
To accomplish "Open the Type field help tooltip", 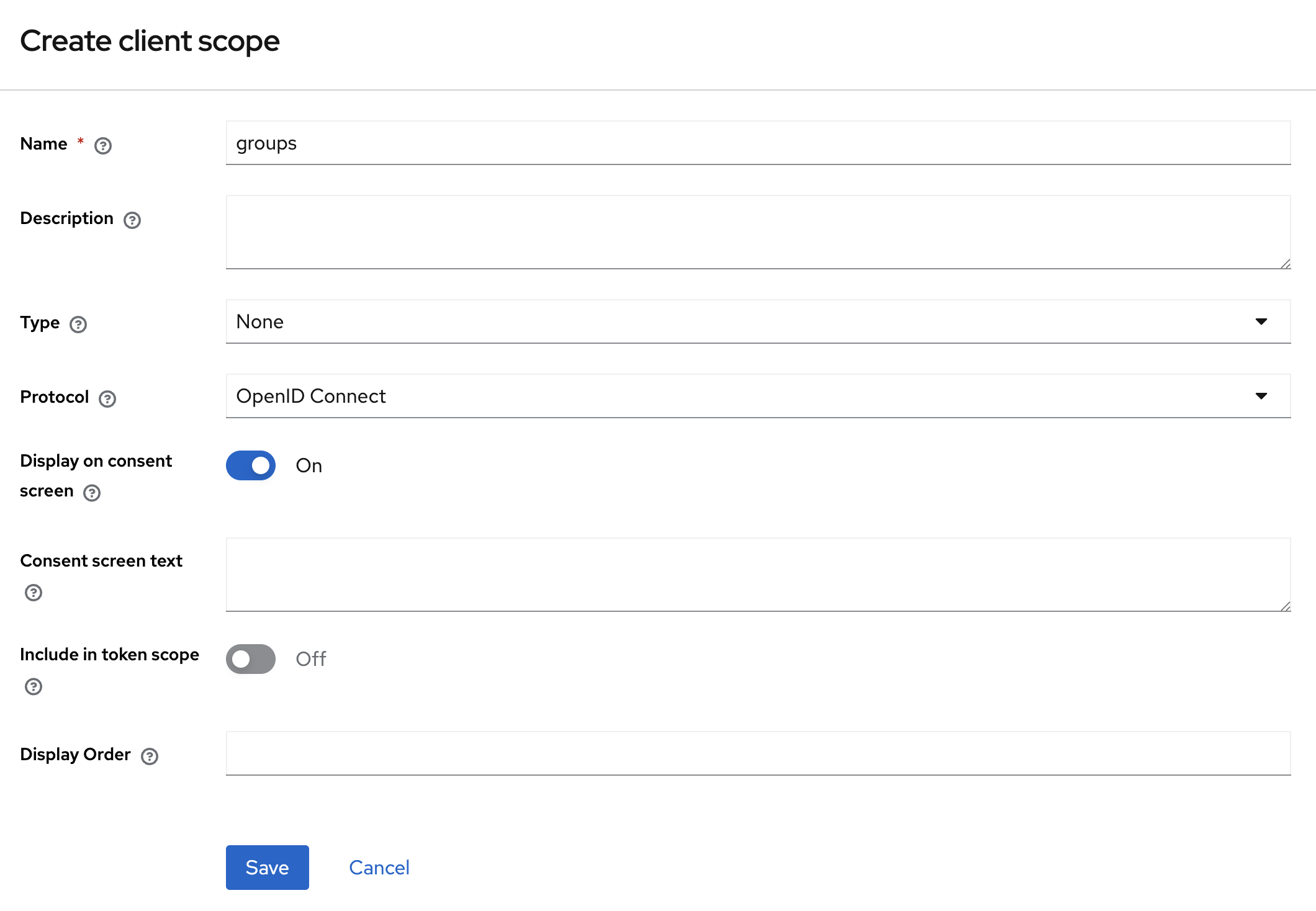I will click(78, 325).
